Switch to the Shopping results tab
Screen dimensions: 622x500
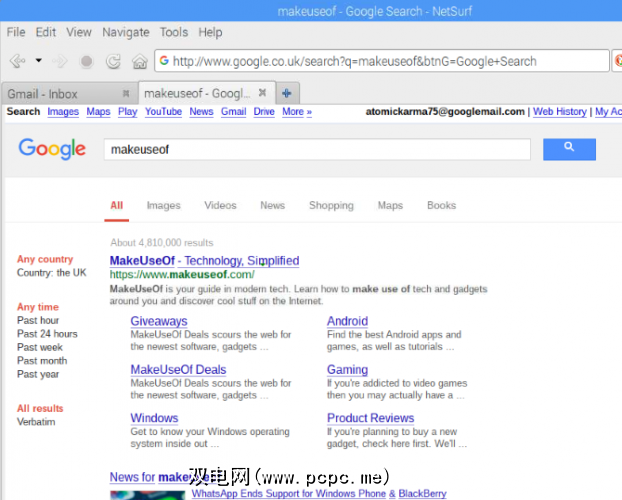(331, 206)
